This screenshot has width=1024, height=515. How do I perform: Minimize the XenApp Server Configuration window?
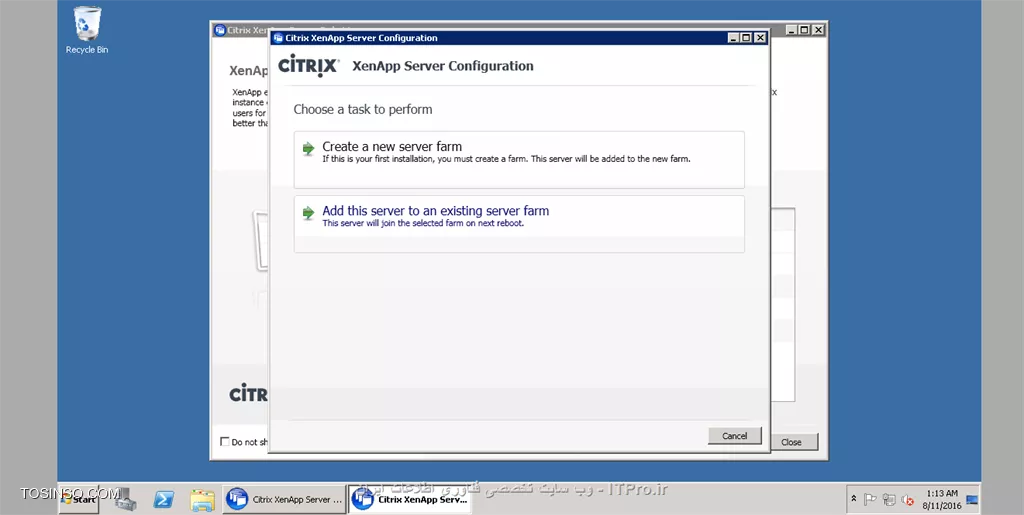734,38
